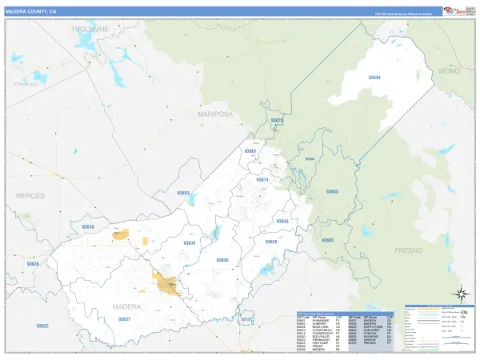Click ZIP code label 93602

[328, 240]
